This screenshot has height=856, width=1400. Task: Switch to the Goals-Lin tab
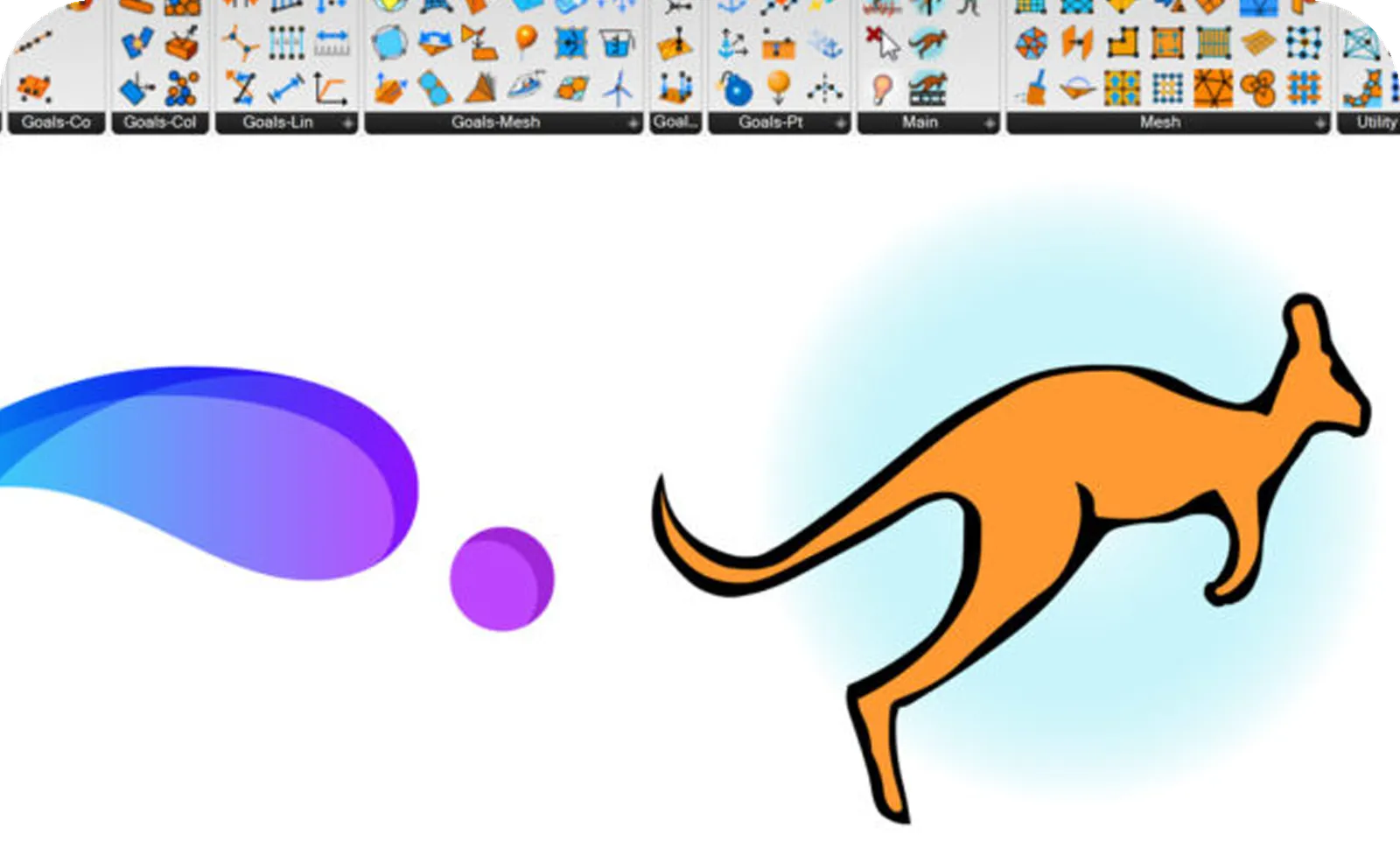(x=280, y=123)
